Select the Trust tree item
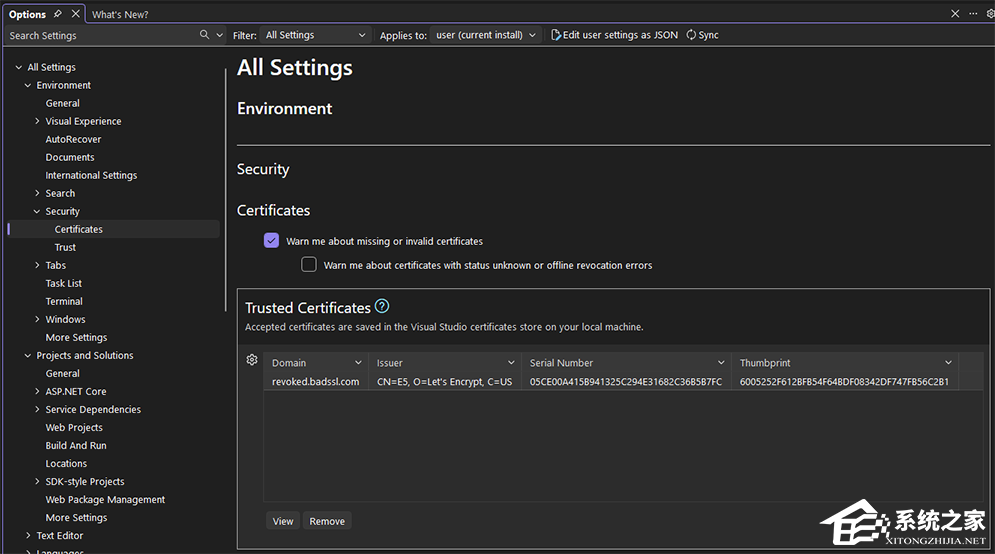 [65, 247]
